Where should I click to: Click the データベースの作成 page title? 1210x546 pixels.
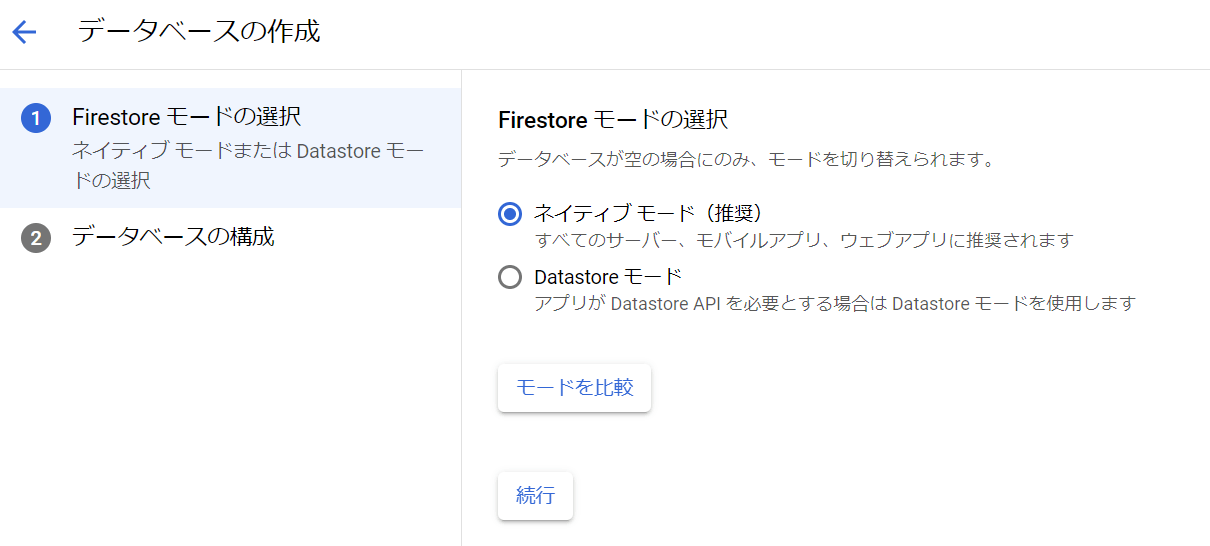point(199,31)
